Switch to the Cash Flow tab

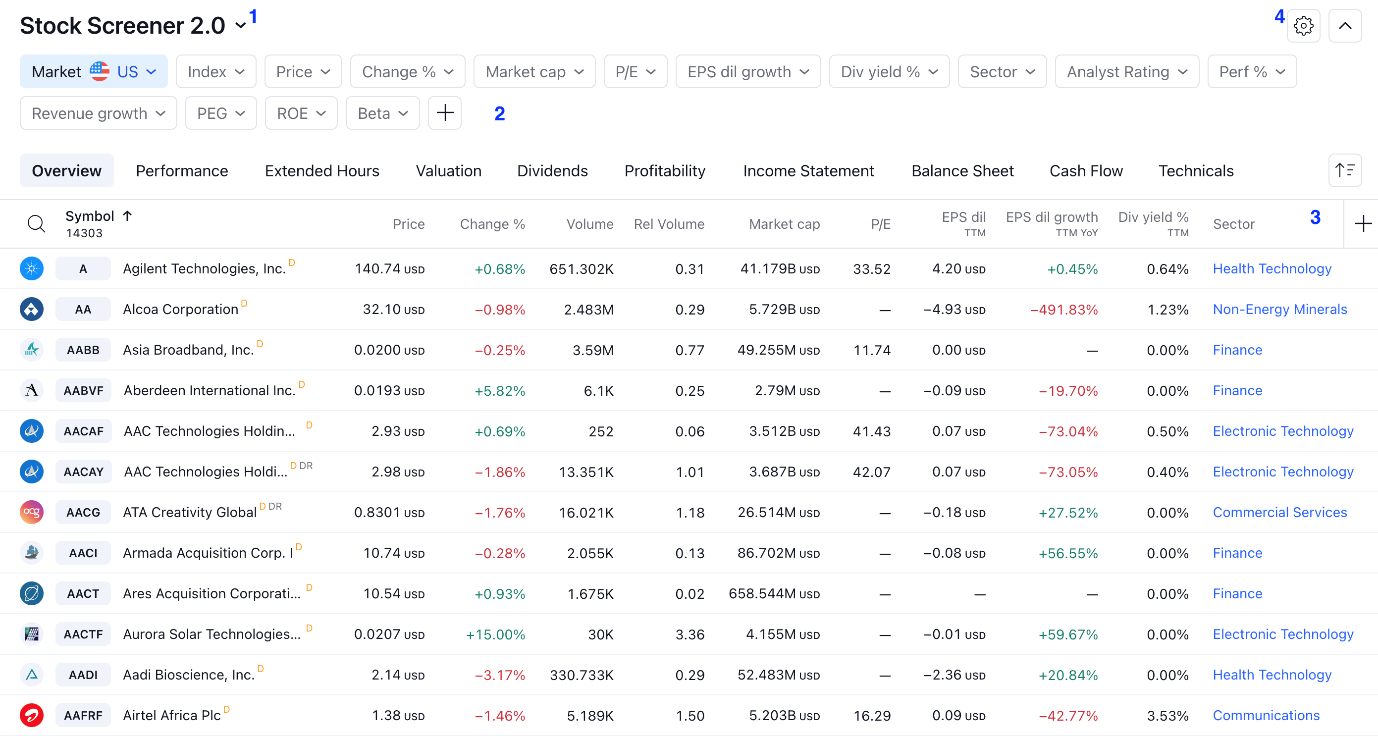click(x=1086, y=170)
